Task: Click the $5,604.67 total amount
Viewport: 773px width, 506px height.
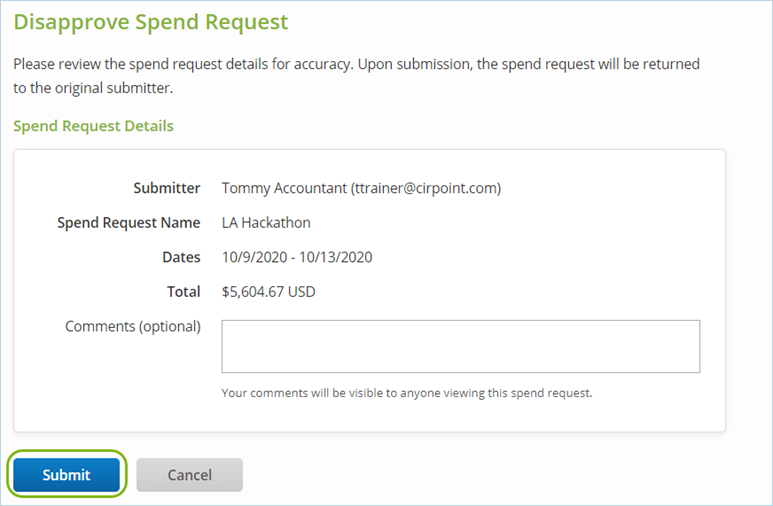Action: coord(254,292)
